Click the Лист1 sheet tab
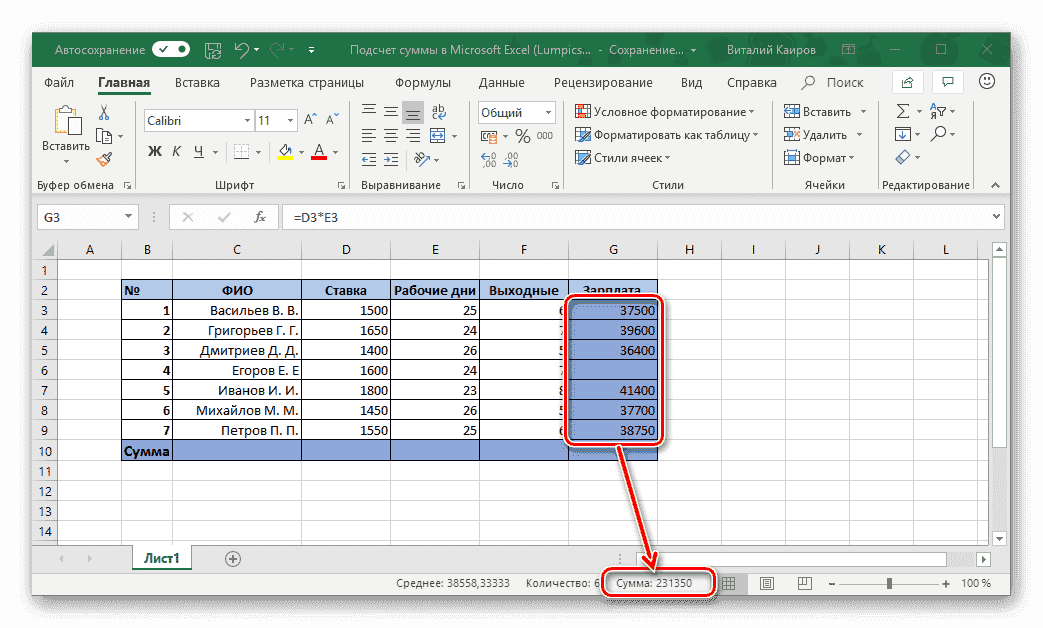The image size is (1043, 628). 161,558
